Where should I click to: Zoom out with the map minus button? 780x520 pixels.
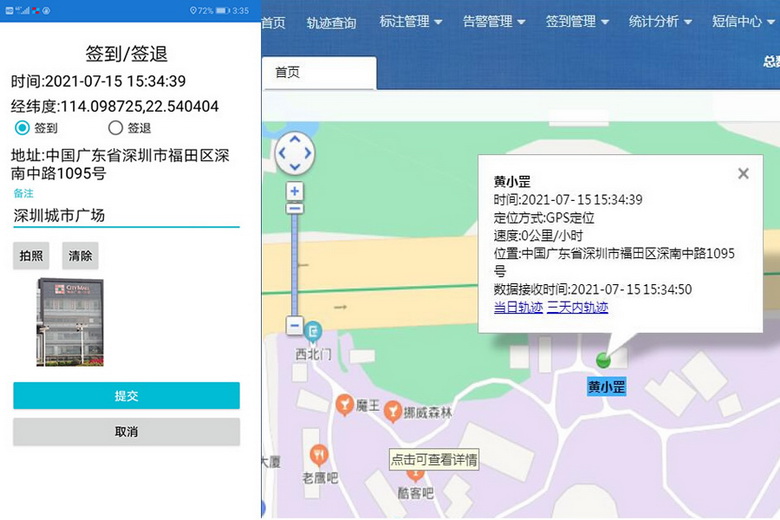point(294,326)
